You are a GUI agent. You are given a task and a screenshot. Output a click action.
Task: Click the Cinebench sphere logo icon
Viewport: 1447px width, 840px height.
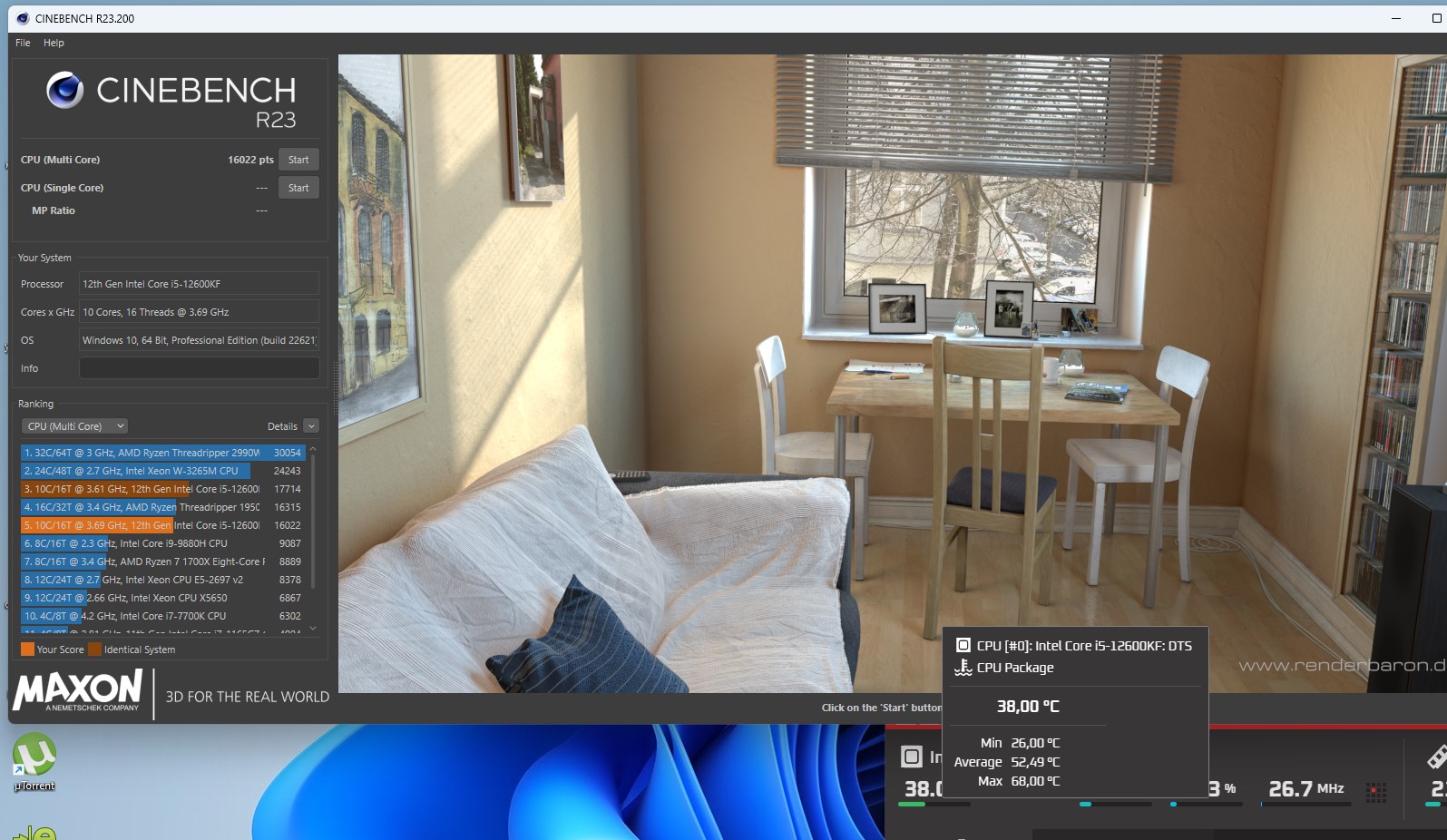point(65,90)
